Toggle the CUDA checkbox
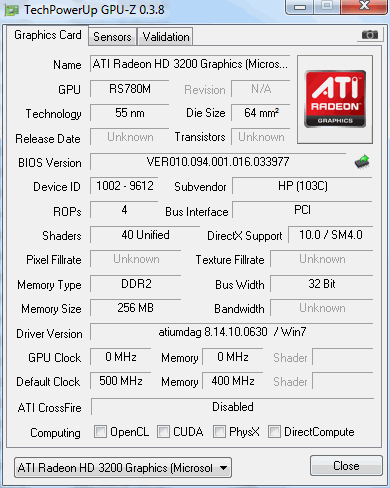390x488 pixels. [x=163, y=431]
